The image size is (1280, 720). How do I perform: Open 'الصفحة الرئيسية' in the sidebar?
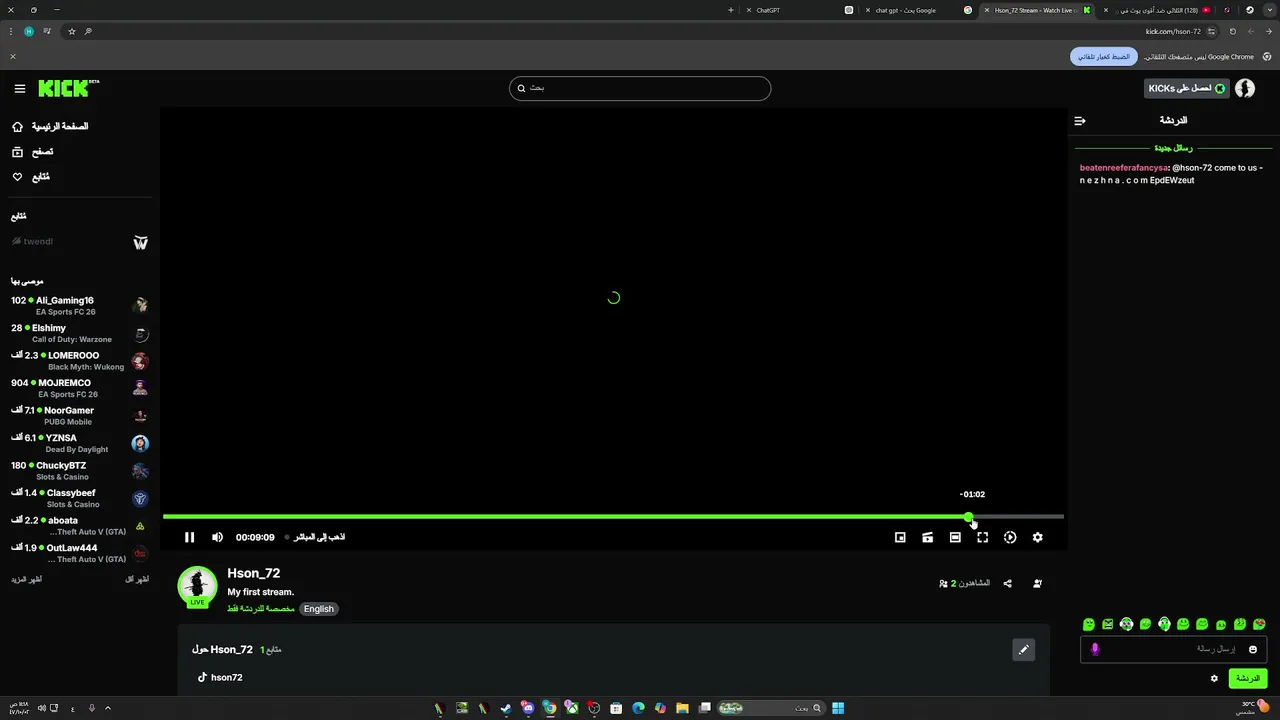(x=51, y=127)
